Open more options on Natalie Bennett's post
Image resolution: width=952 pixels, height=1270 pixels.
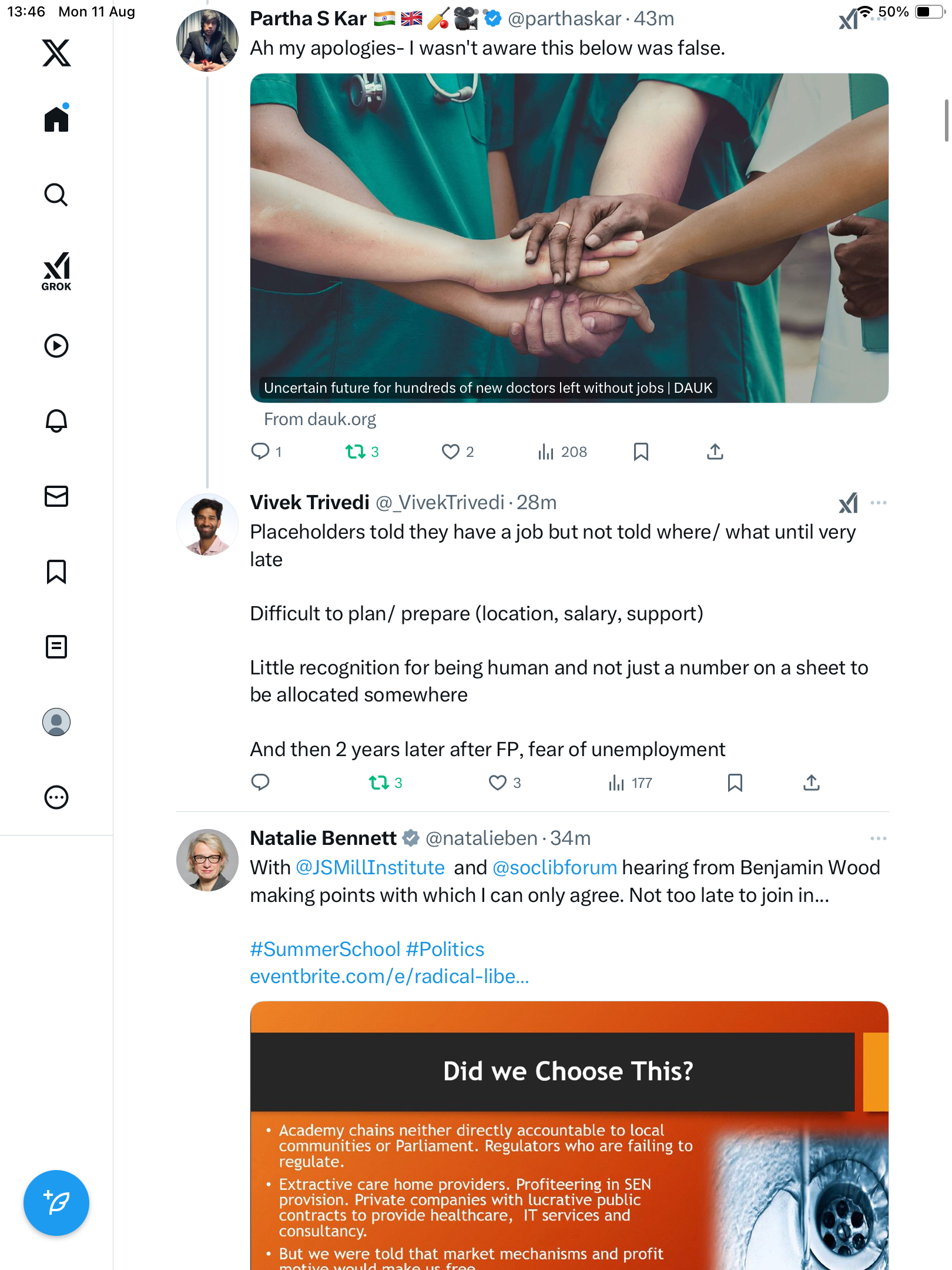pyautogui.click(x=879, y=838)
